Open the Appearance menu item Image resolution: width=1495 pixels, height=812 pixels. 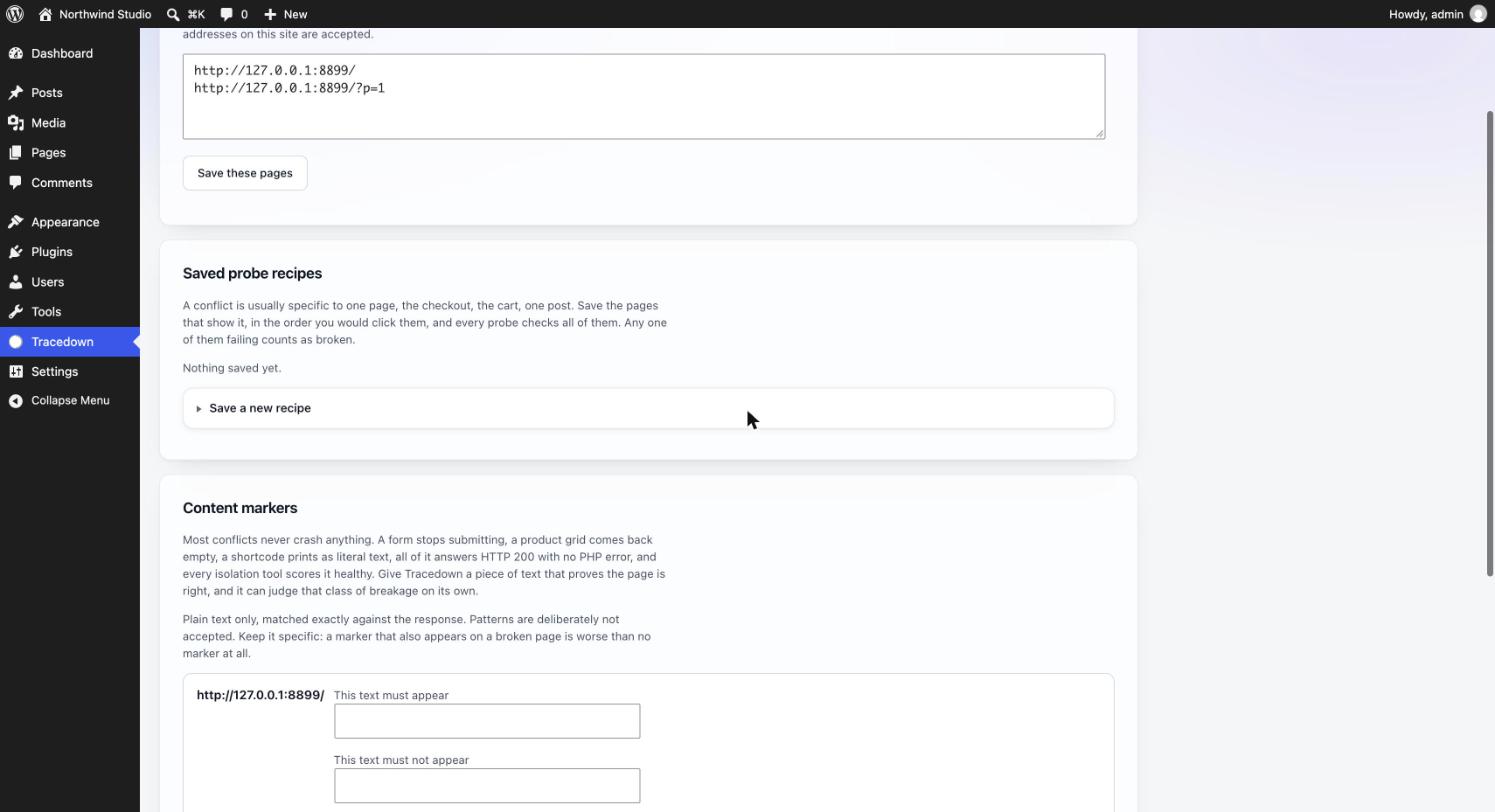coord(70,221)
